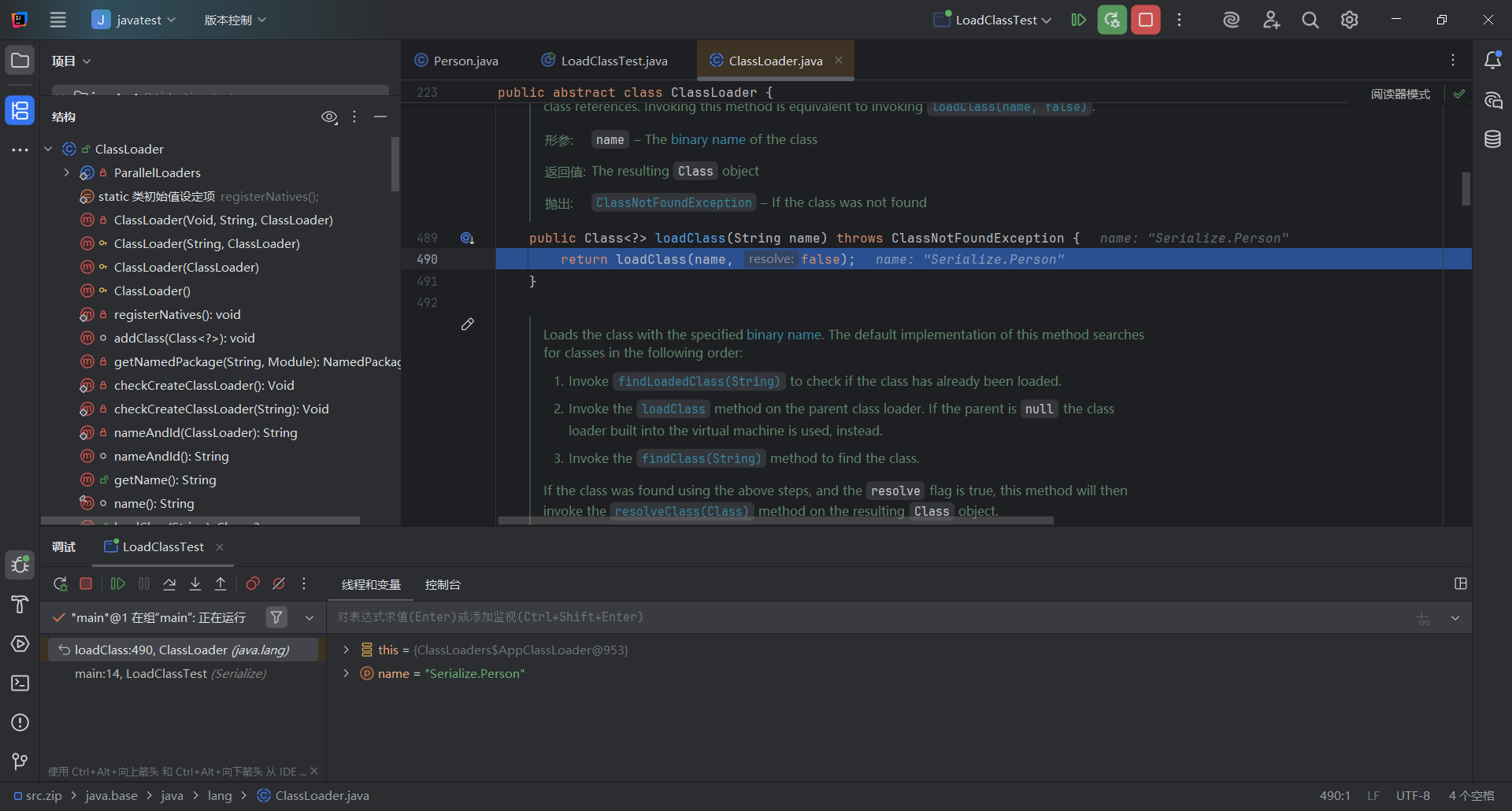Toggle mute breakpoints
The image size is (1512, 811).
click(279, 583)
